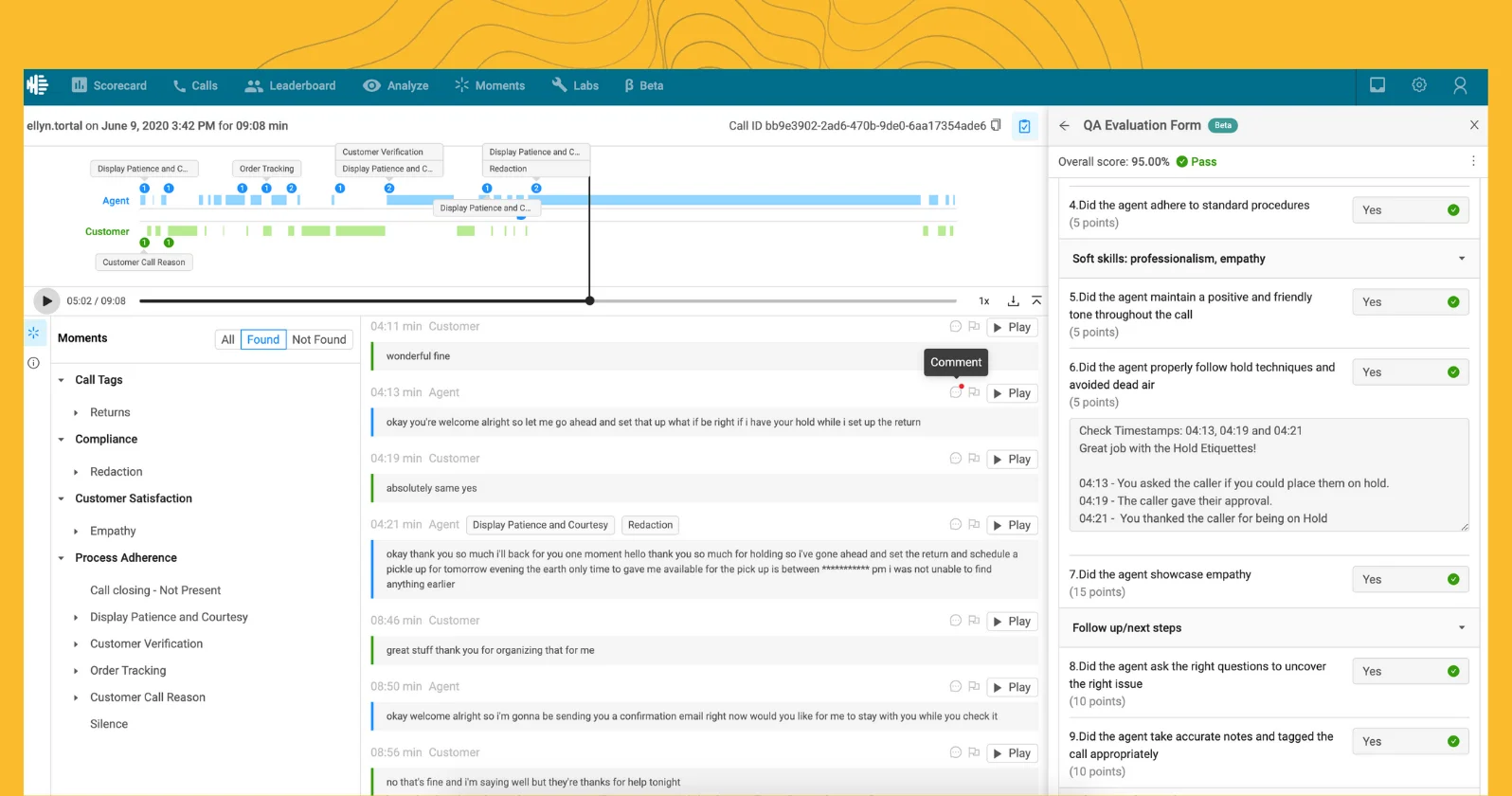The image size is (1512, 796).
Task: Open the Analyze tab
Action: [x=396, y=85]
